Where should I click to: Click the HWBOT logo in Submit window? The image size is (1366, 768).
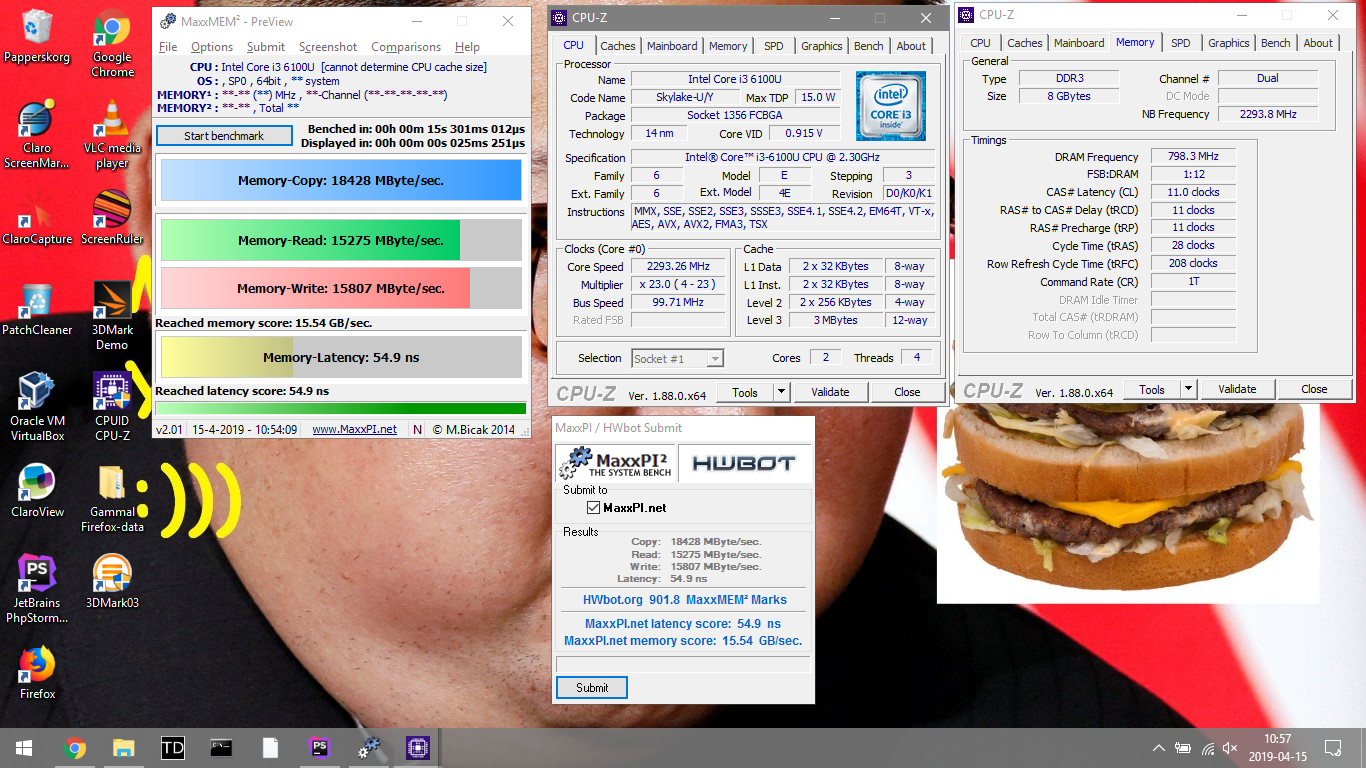pos(743,463)
